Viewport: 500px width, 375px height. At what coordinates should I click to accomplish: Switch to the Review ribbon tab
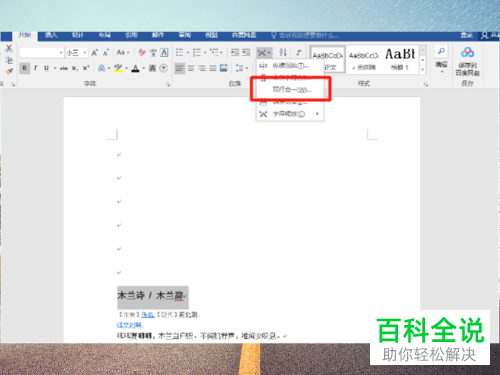(184, 35)
